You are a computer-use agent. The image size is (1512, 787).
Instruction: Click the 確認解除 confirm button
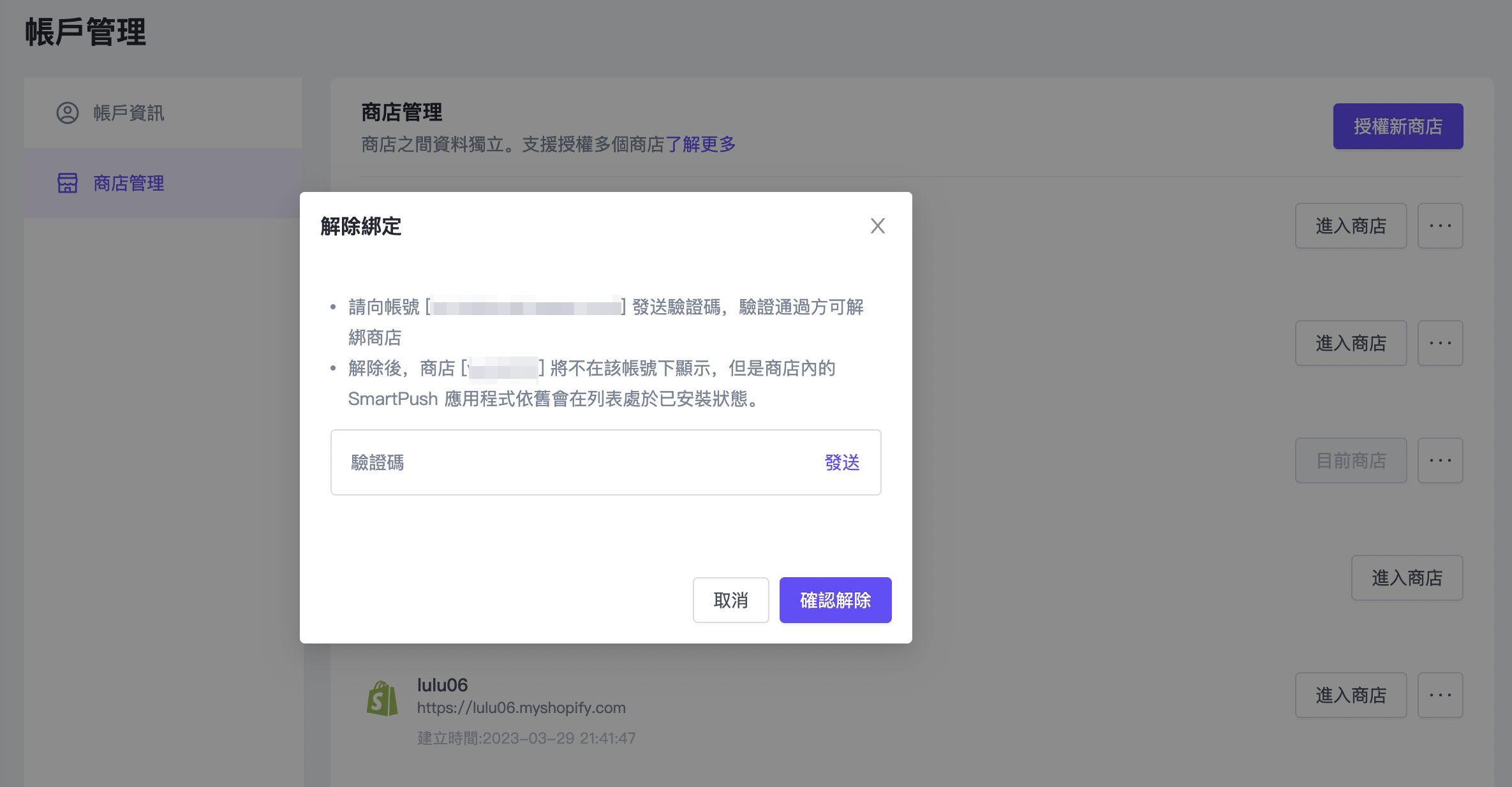tap(835, 600)
